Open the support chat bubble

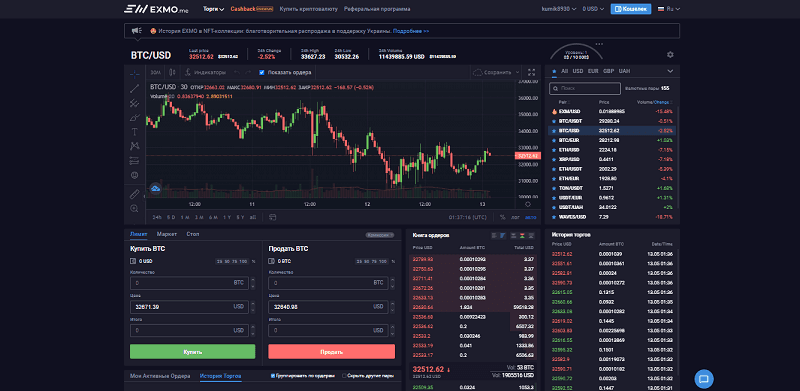coord(704,379)
